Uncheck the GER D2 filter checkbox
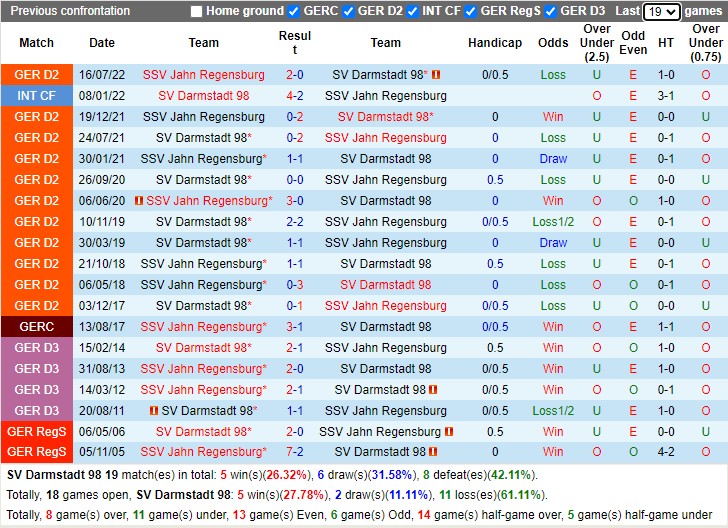 [348, 11]
